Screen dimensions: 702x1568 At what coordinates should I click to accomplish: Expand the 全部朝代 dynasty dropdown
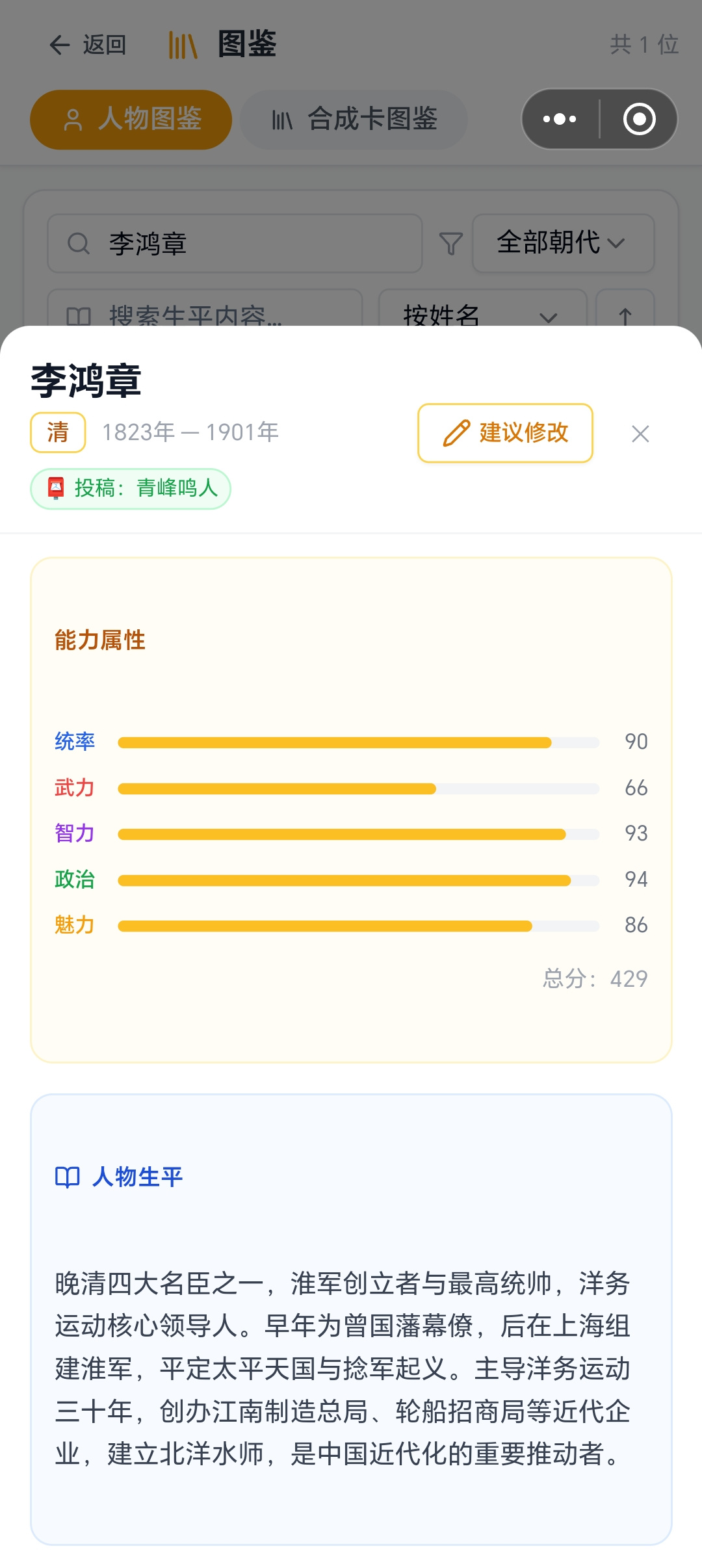click(563, 243)
